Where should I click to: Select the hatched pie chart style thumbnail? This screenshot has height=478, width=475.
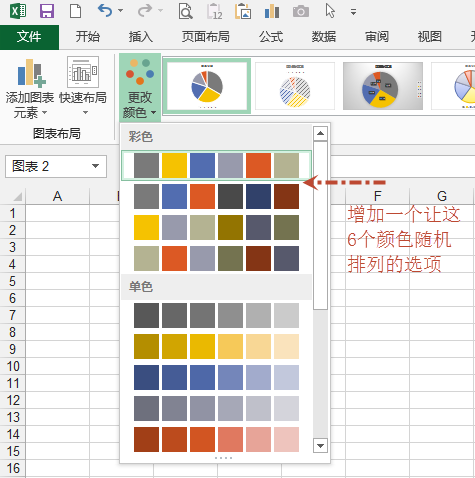tap(295, 86)
